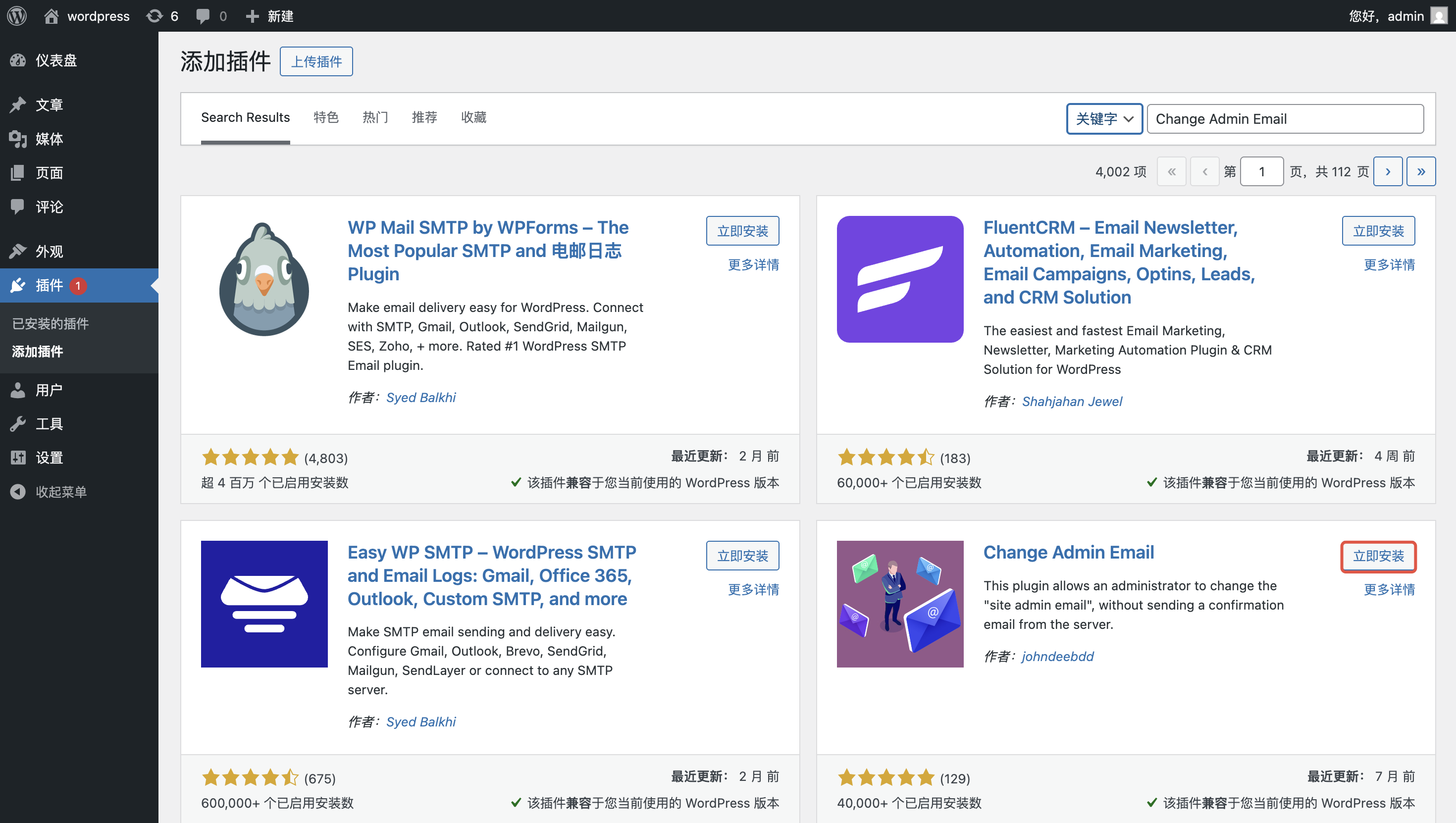Click the 外观 paintbrush icon
This screenshot has height=823, width=1456.
18,251
